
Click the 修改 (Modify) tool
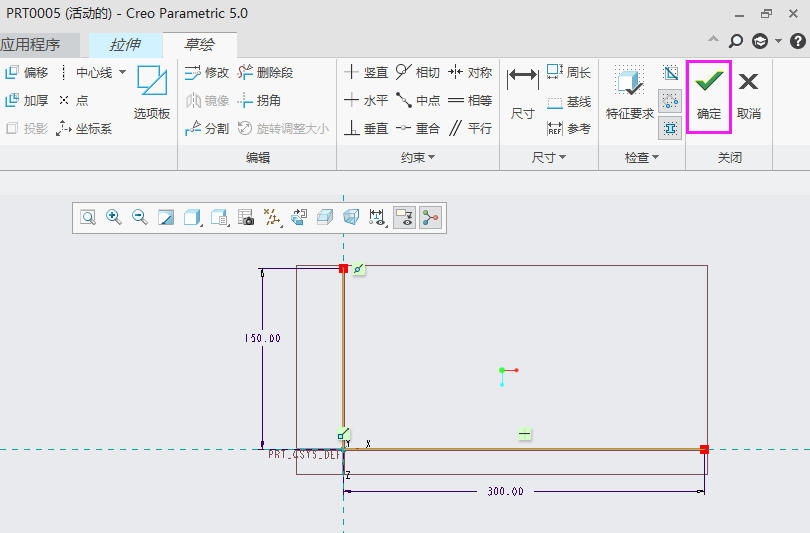coord(207,73)
